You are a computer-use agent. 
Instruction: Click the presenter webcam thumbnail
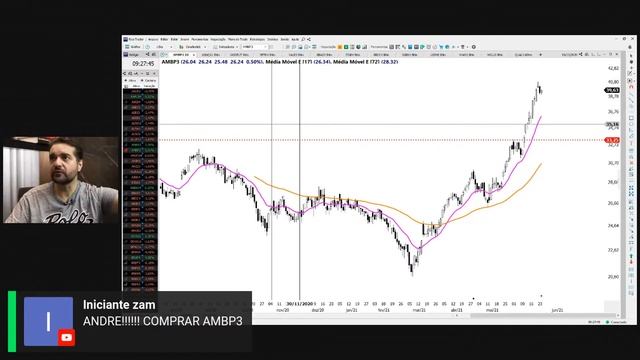pos(61,180)
